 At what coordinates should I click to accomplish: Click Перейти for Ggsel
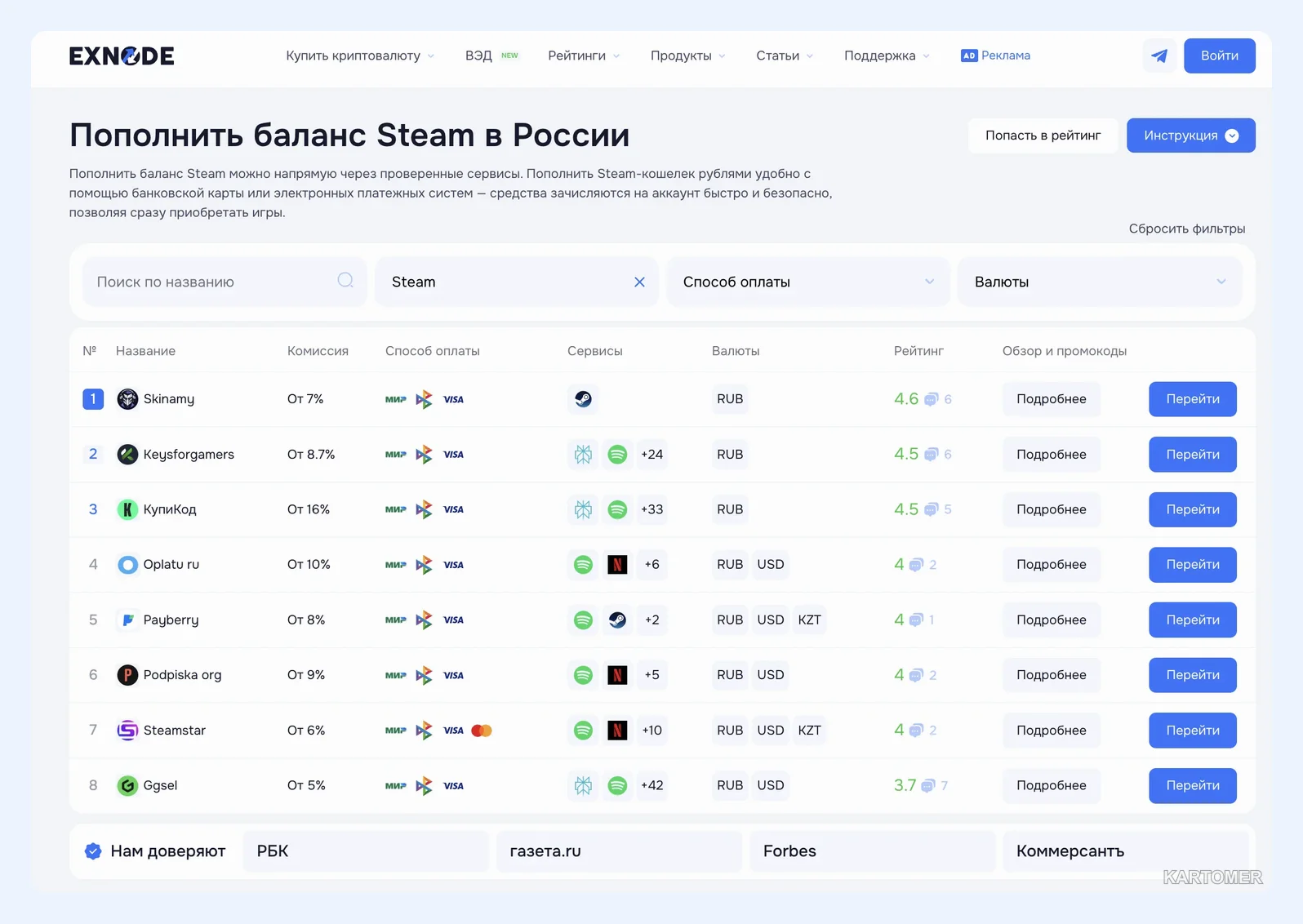pyautogui.click(x=1193, y=785)
